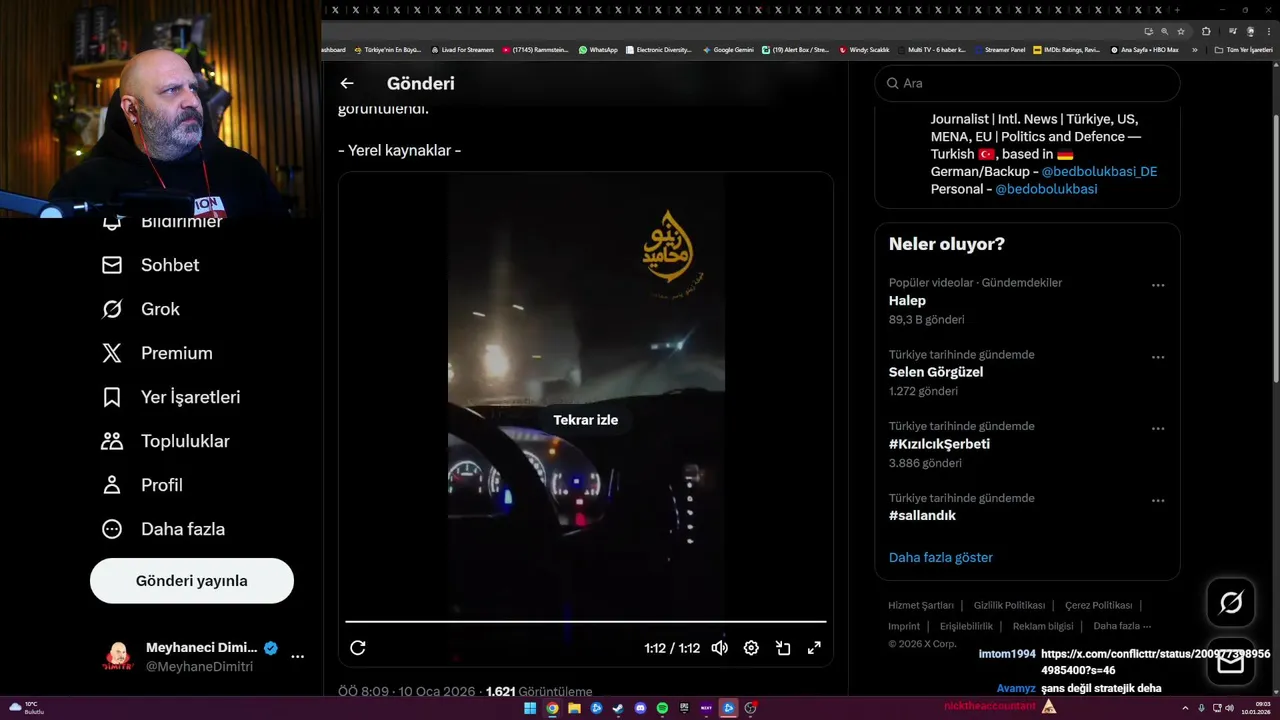
Task: Open Discord from the taskbar
Action: (x=640, y=708)
